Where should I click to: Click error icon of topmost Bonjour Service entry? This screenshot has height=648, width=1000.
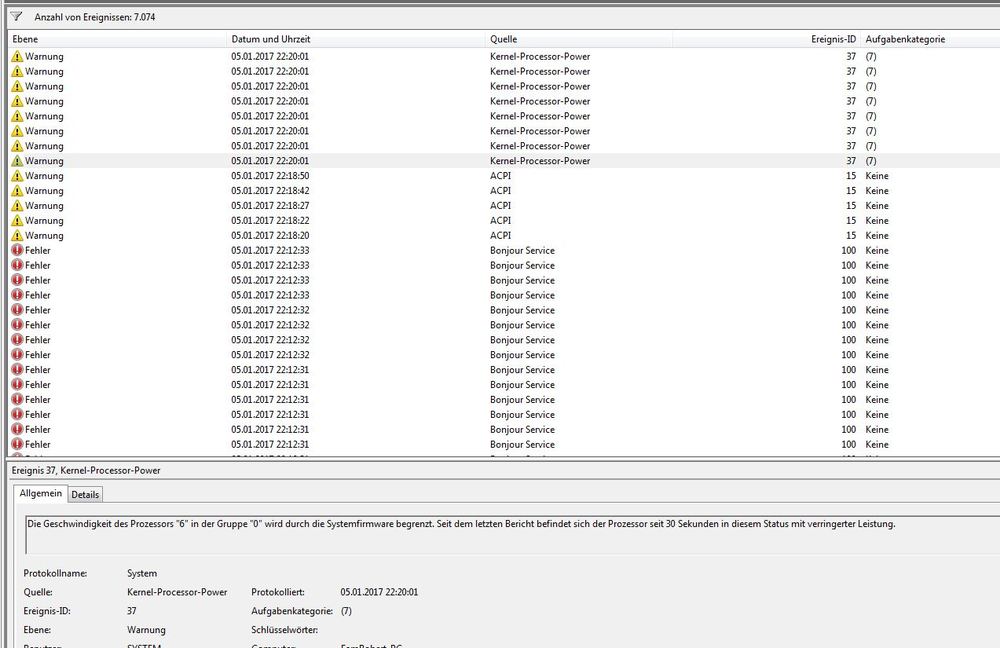point(16,251)
